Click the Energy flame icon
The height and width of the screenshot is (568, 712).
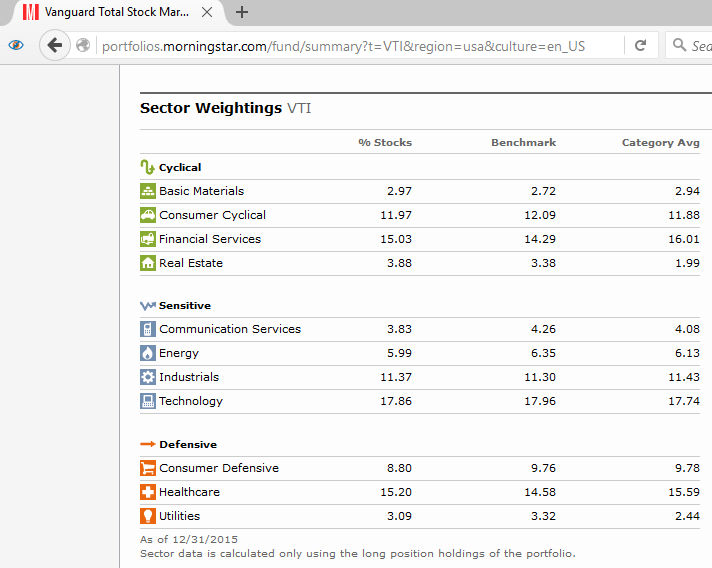tap(148, 353)
